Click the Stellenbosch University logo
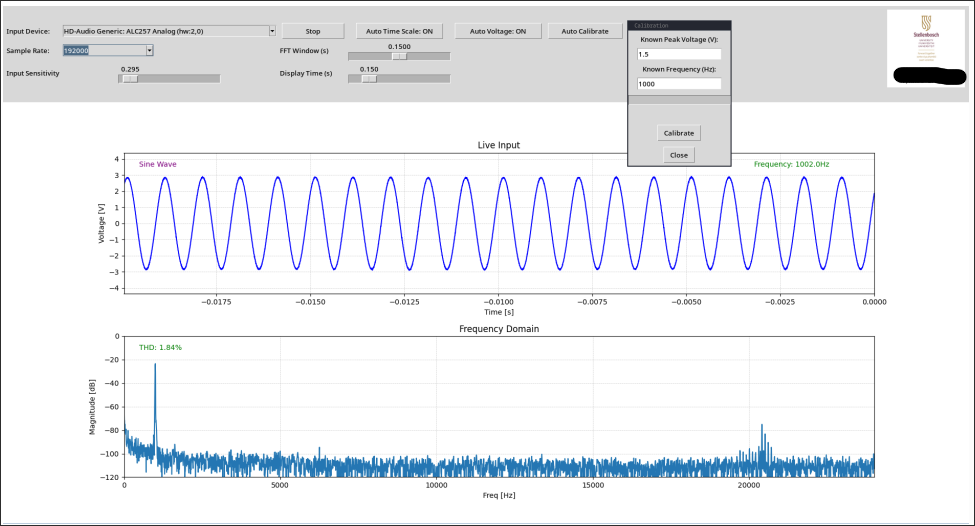 coord(925,38)
